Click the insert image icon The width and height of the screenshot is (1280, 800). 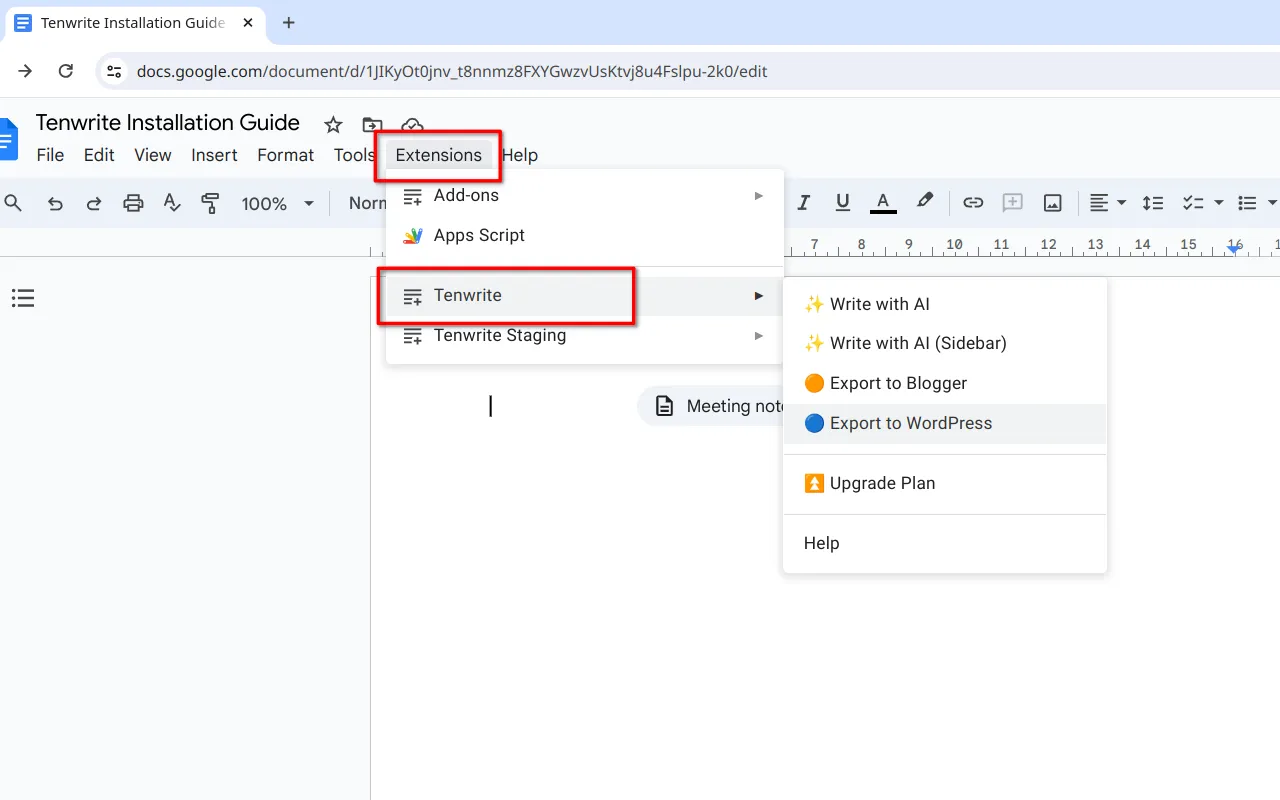coord(1052,203)
